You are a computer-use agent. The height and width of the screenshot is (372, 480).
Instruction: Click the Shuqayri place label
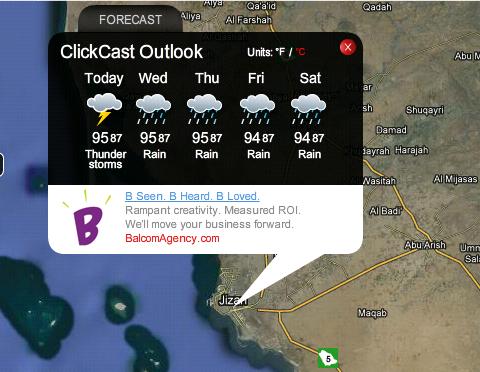(x=425, y=110)
